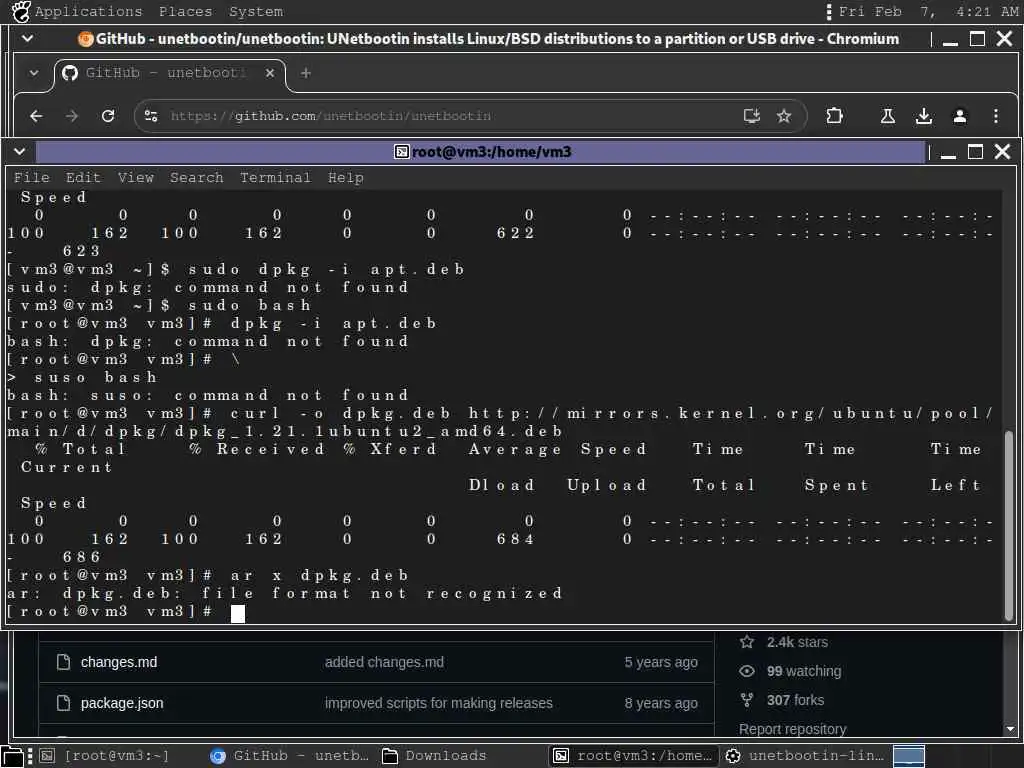
Task: Switch to [root@vm3:~] terminal taskbar item
Action: coord(104,756)
